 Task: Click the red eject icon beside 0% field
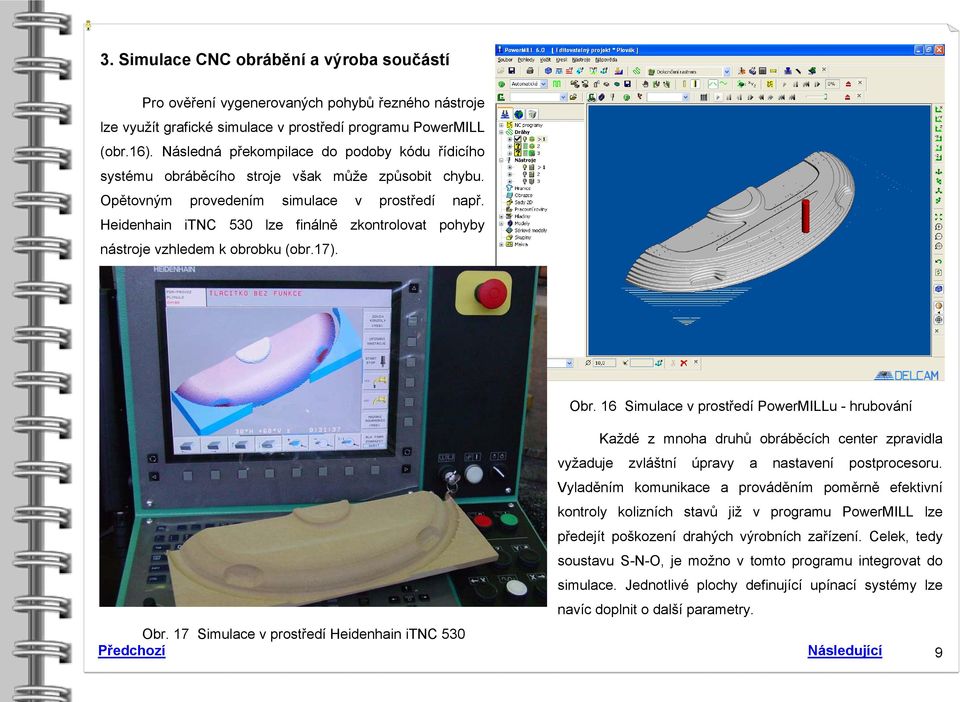pos(848,84)
